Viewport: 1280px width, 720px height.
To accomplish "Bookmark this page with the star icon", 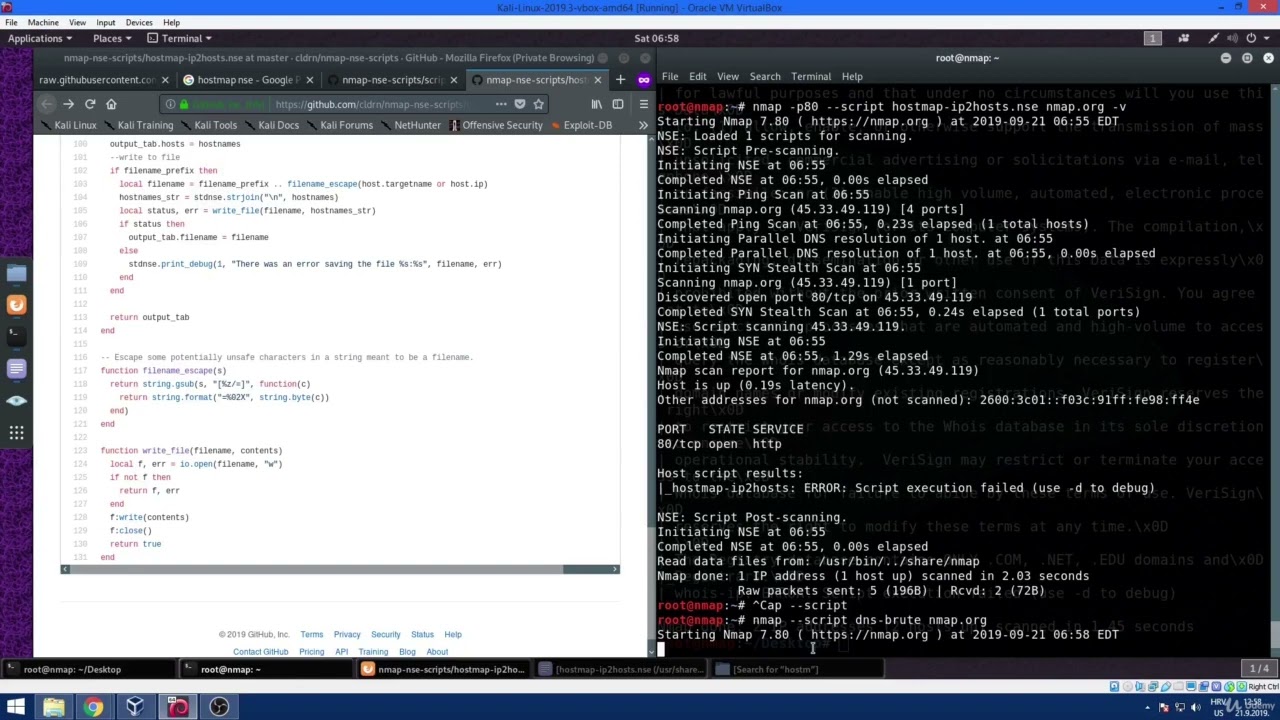I will (538, 104).
